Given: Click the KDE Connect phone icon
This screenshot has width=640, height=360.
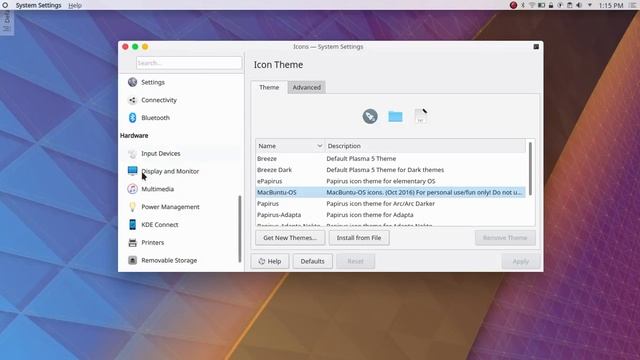Looking at the screenshot, I should click(132, 224).
